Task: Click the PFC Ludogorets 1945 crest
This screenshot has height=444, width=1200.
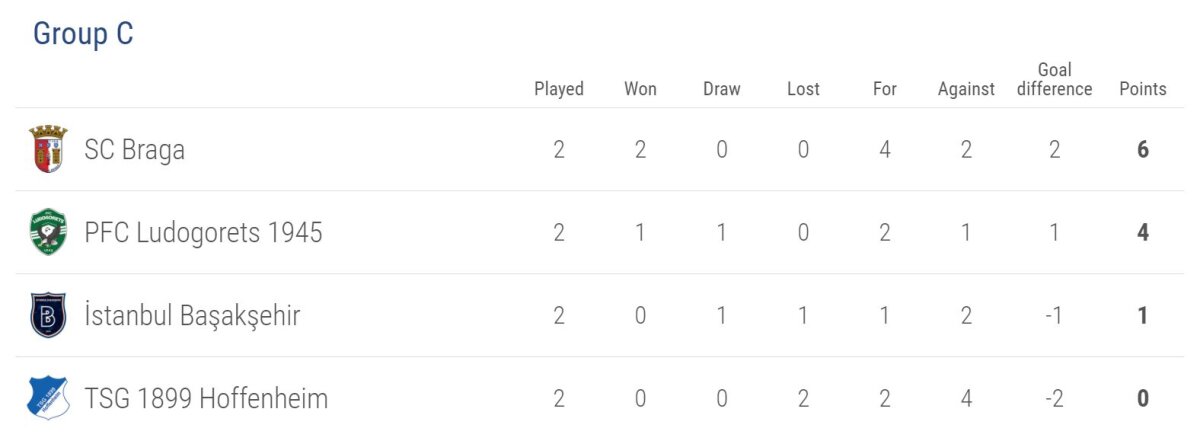Action: pyautogui.click(x=48, y=233)
